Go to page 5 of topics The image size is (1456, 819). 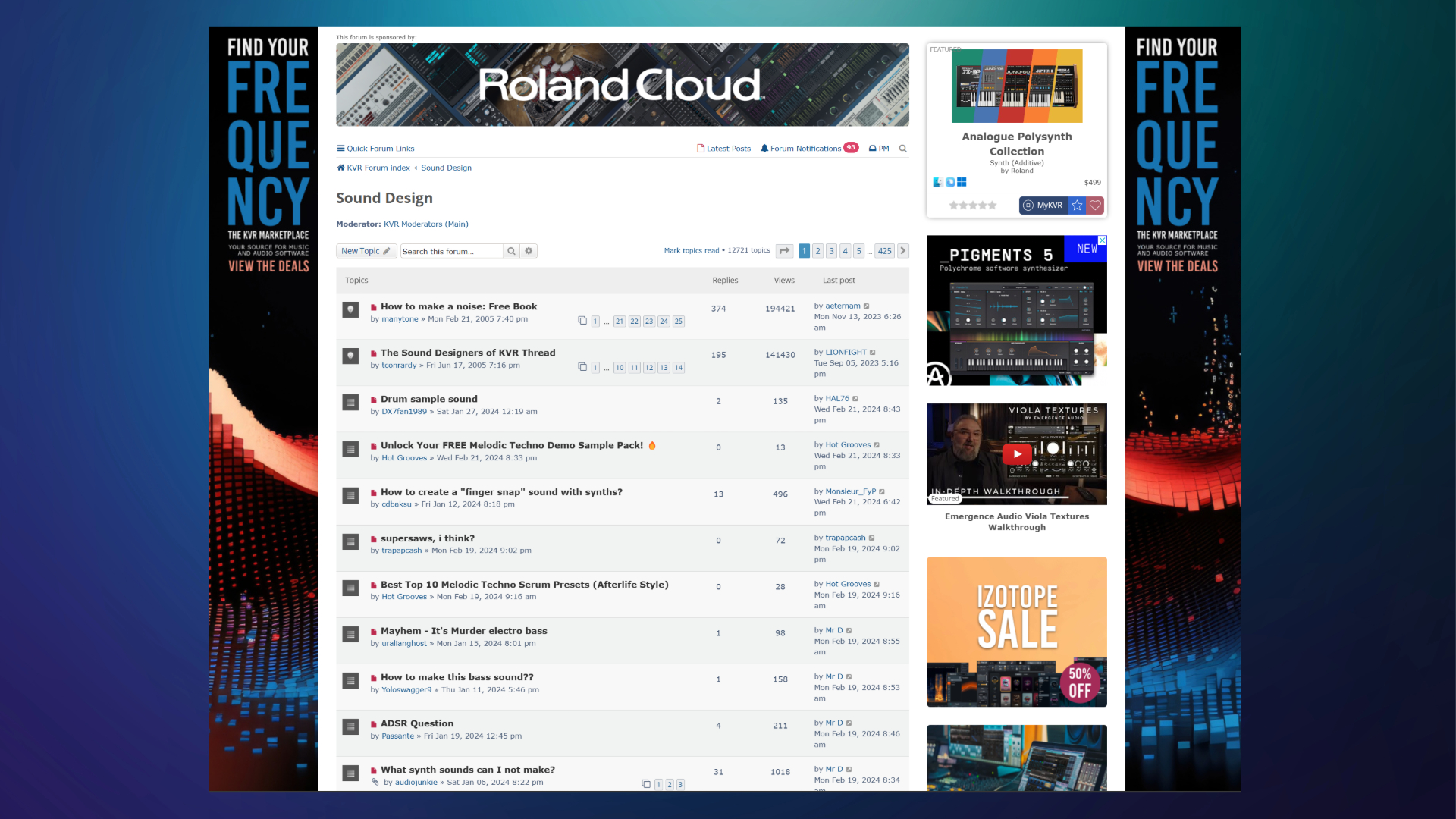click(x=858, y=251)
